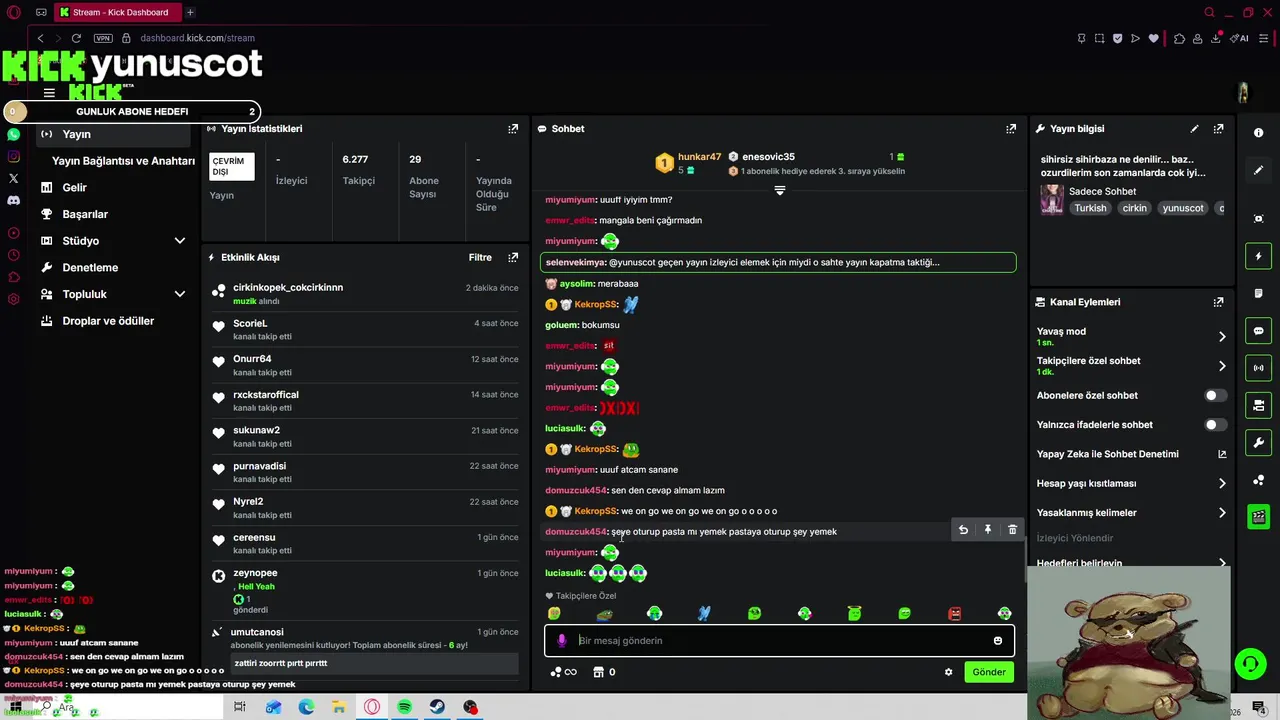Open Denetleme in the sidebar
This screenshot has width=1280, height=720.
click(x=90, y=268)
